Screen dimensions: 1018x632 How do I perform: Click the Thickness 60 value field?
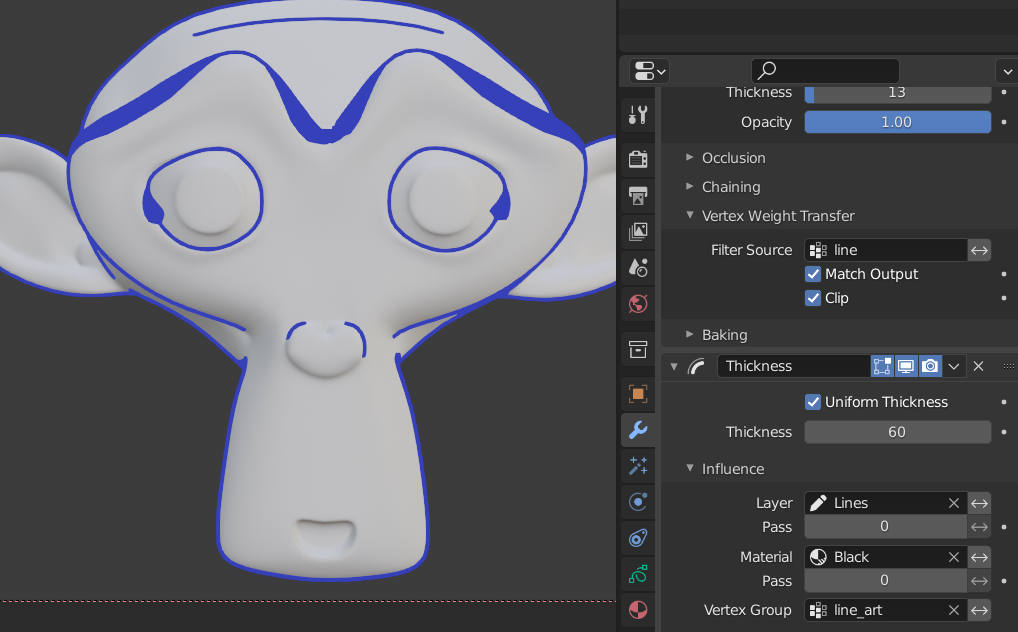(x=898, y=432)
